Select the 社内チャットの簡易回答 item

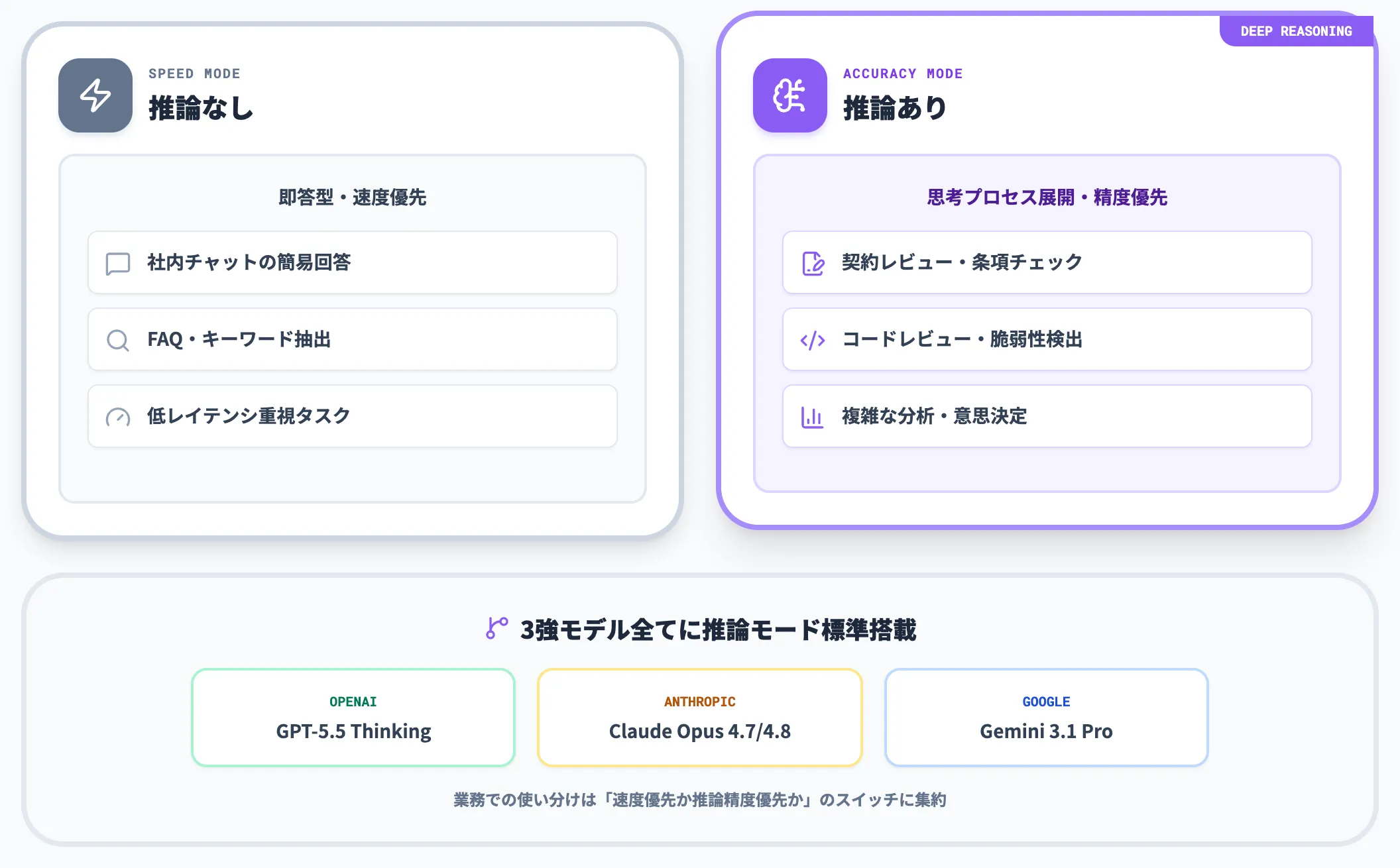tap(353, 262)
